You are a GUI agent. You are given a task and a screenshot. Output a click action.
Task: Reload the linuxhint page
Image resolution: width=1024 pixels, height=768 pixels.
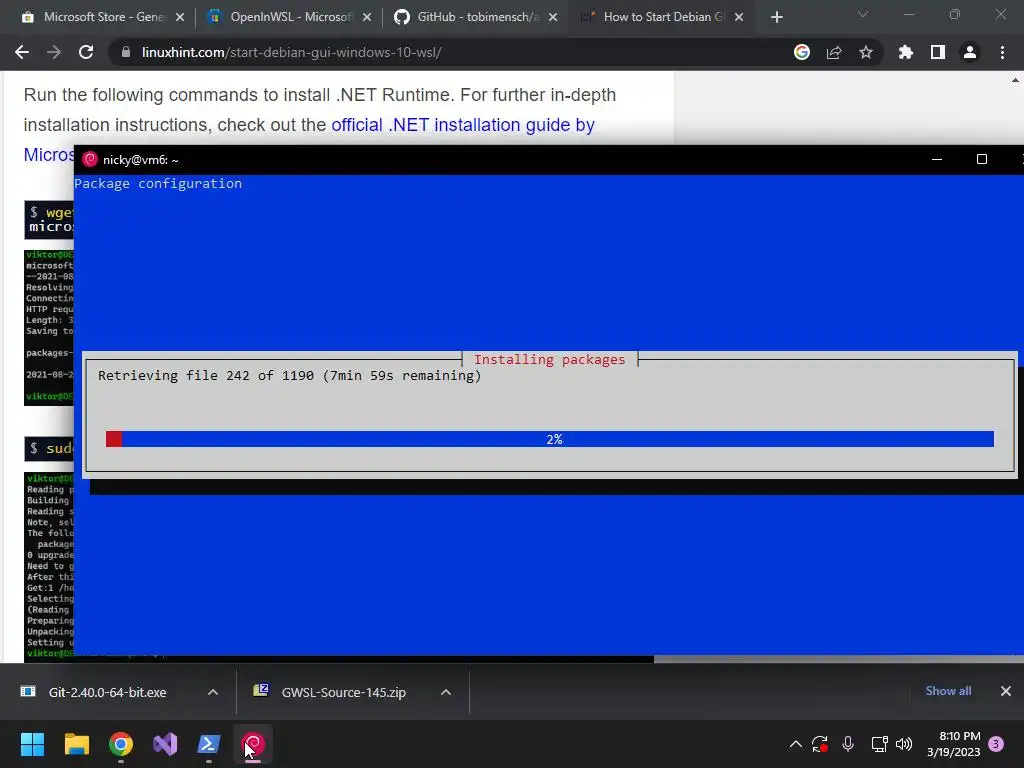(86, 52)
